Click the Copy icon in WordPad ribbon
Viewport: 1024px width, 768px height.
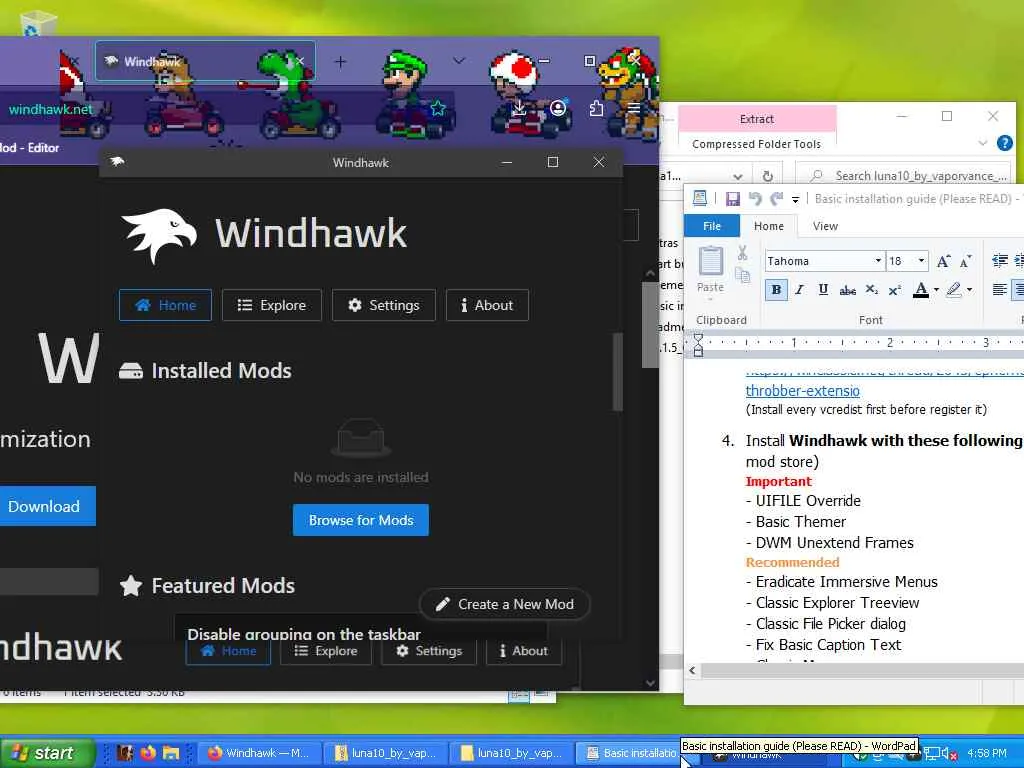[x=743, y=275]
